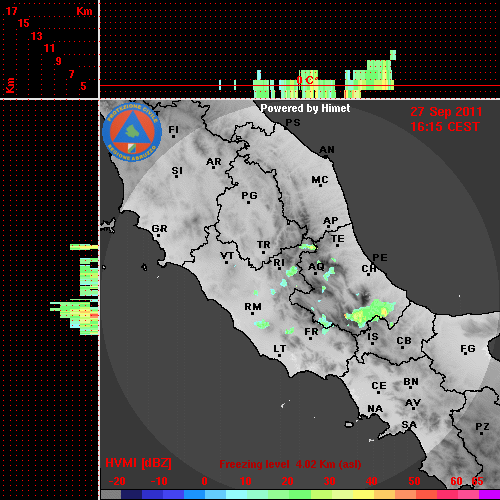
Task: Click the 13 km altitude label
Action: point(37,36)
